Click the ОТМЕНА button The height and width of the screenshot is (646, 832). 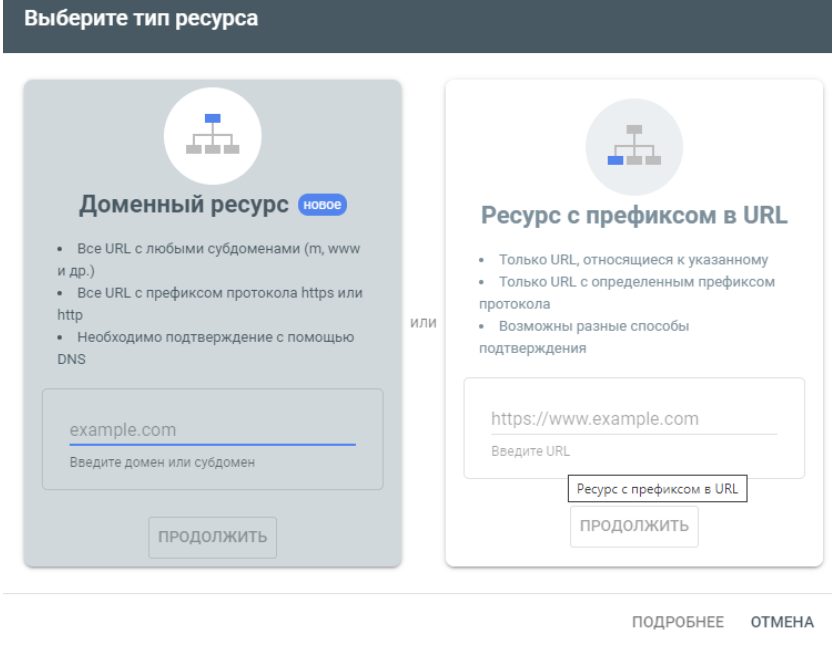782,622
